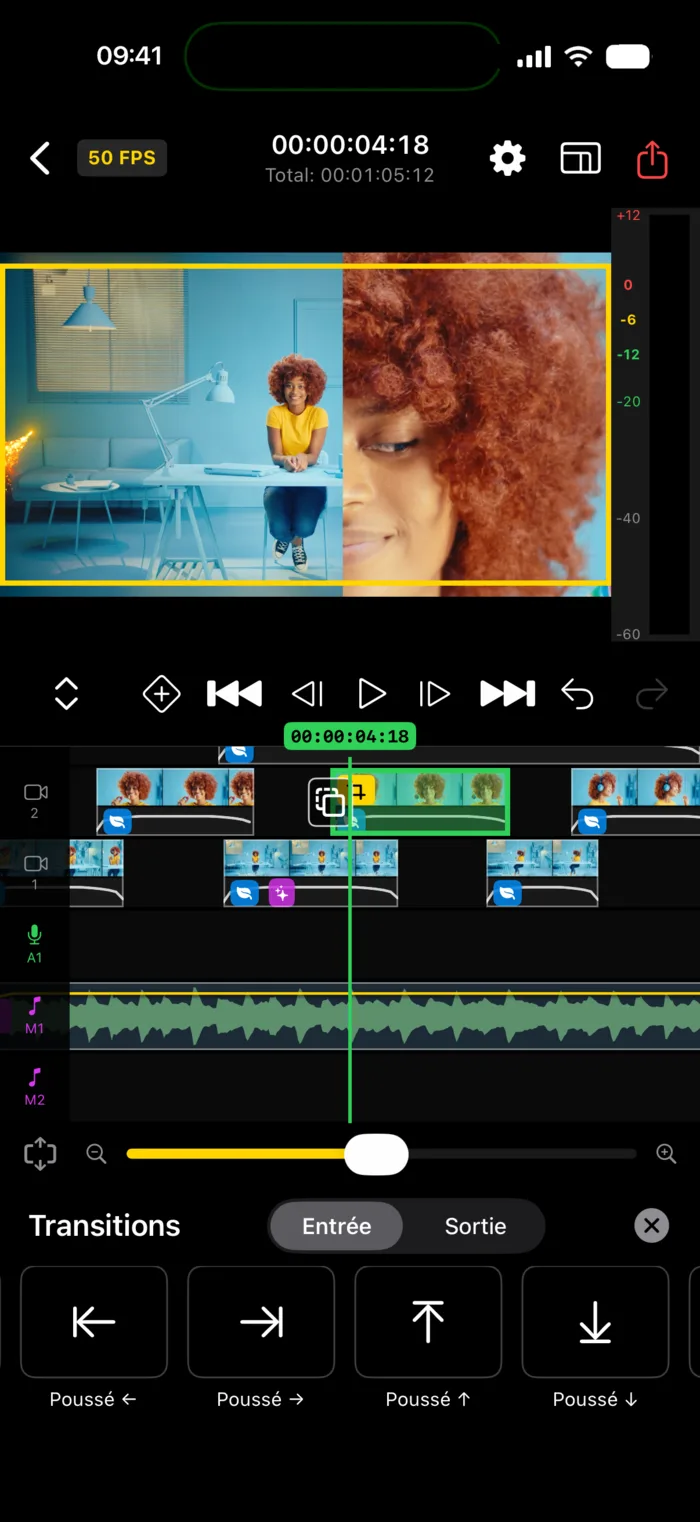The image size is (700, 1522).
Task: Apply the Poussé → transition
Action: tap(261, 1322)
